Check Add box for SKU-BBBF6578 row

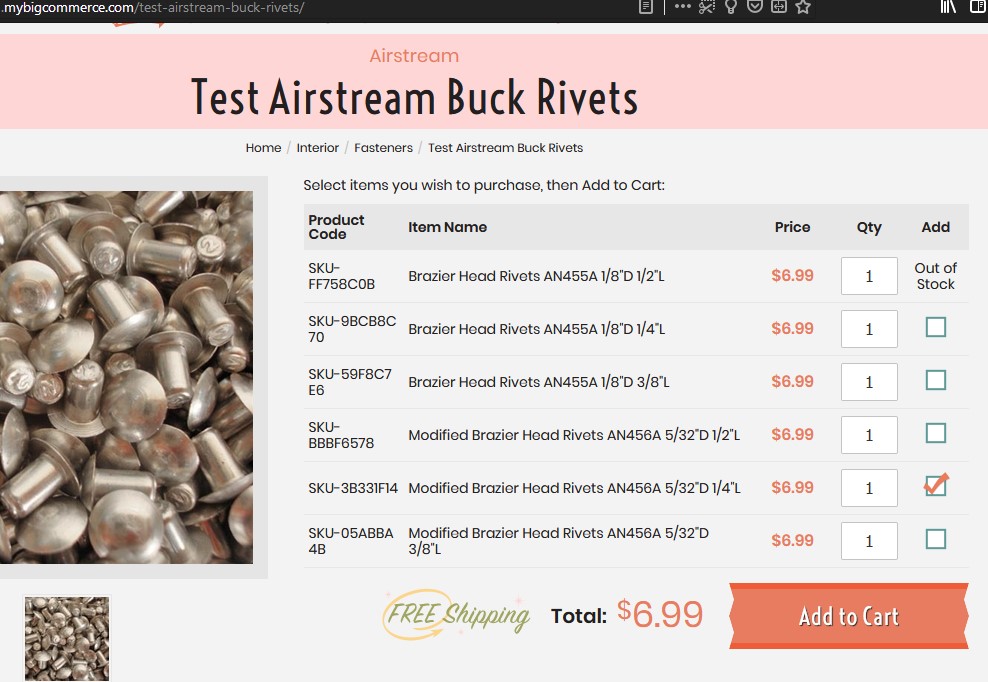tap(936, 433)
